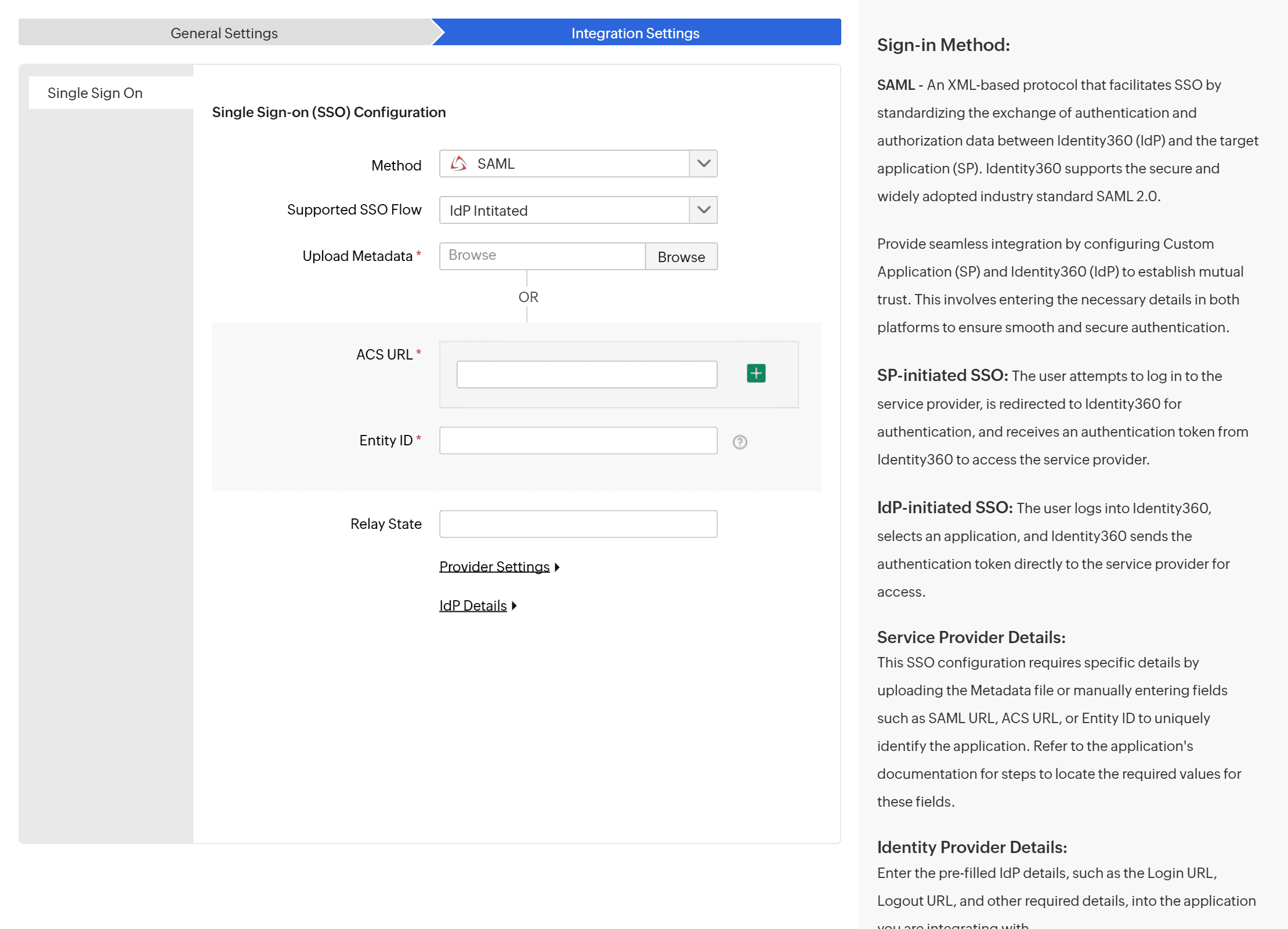Expand the Provider Settings arrow
This screenshot has height=929, width=1288.
pyautogui.click(x=556, y=567)
